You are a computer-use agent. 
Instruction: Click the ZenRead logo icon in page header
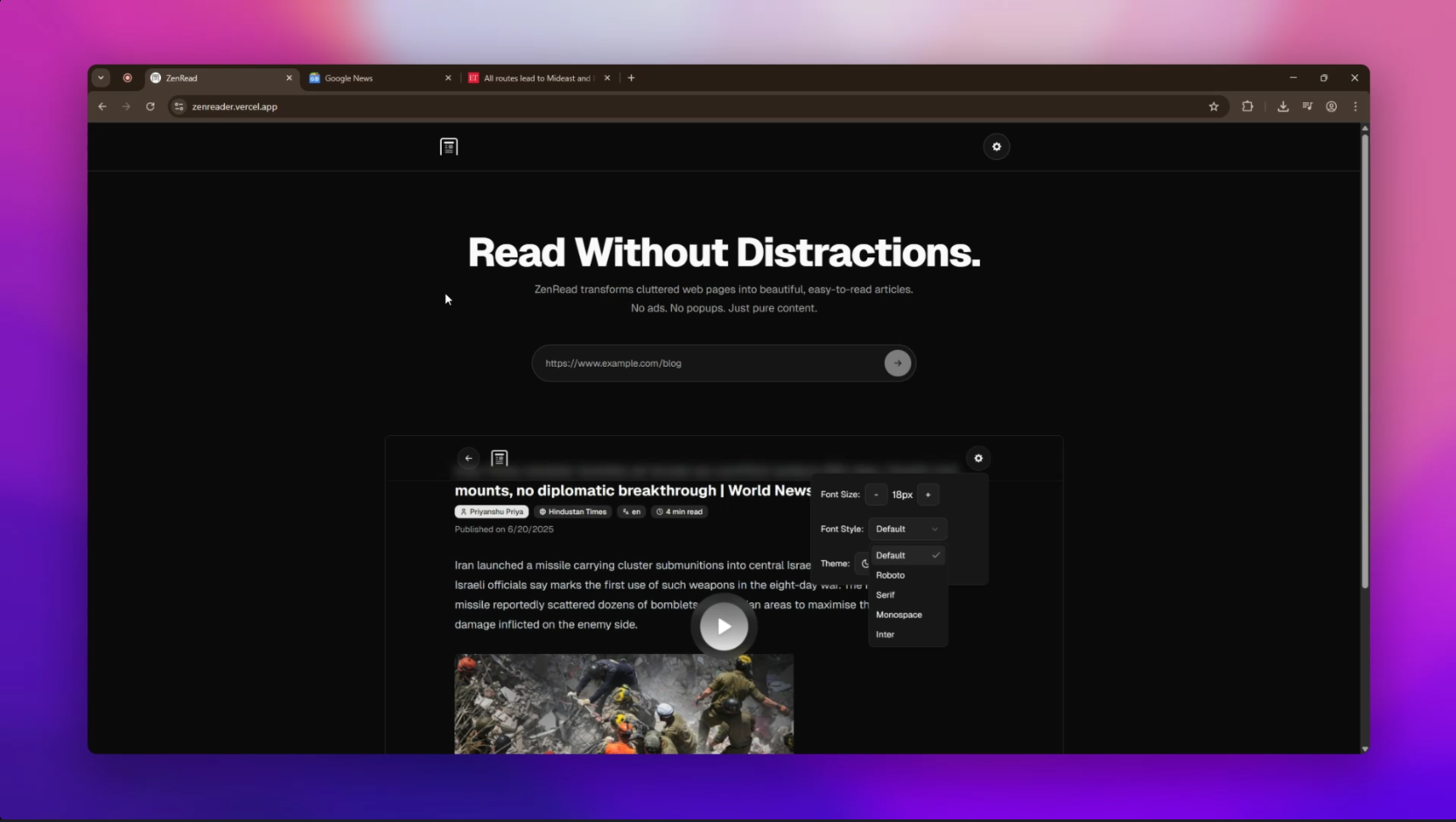coord(449,146)
